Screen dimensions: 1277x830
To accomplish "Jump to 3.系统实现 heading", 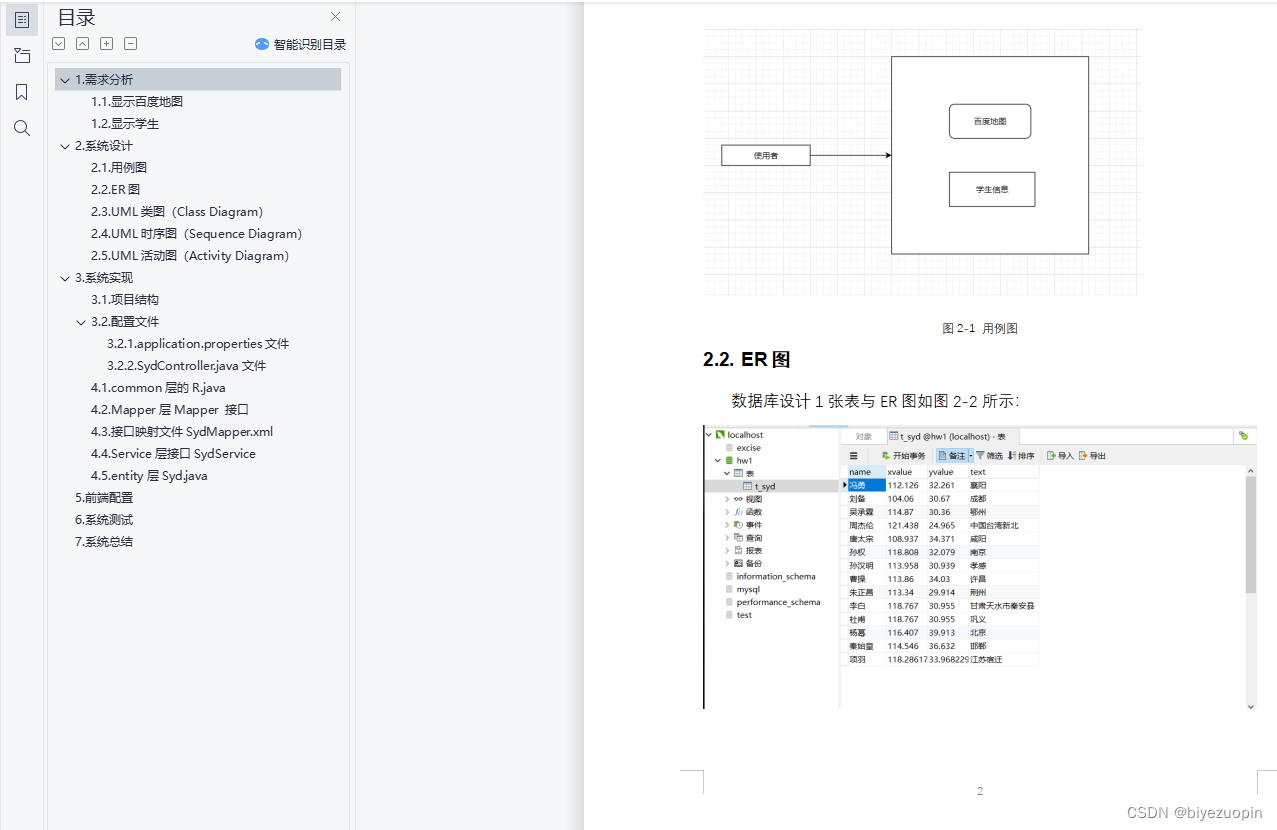I will (x=104, y=278).
